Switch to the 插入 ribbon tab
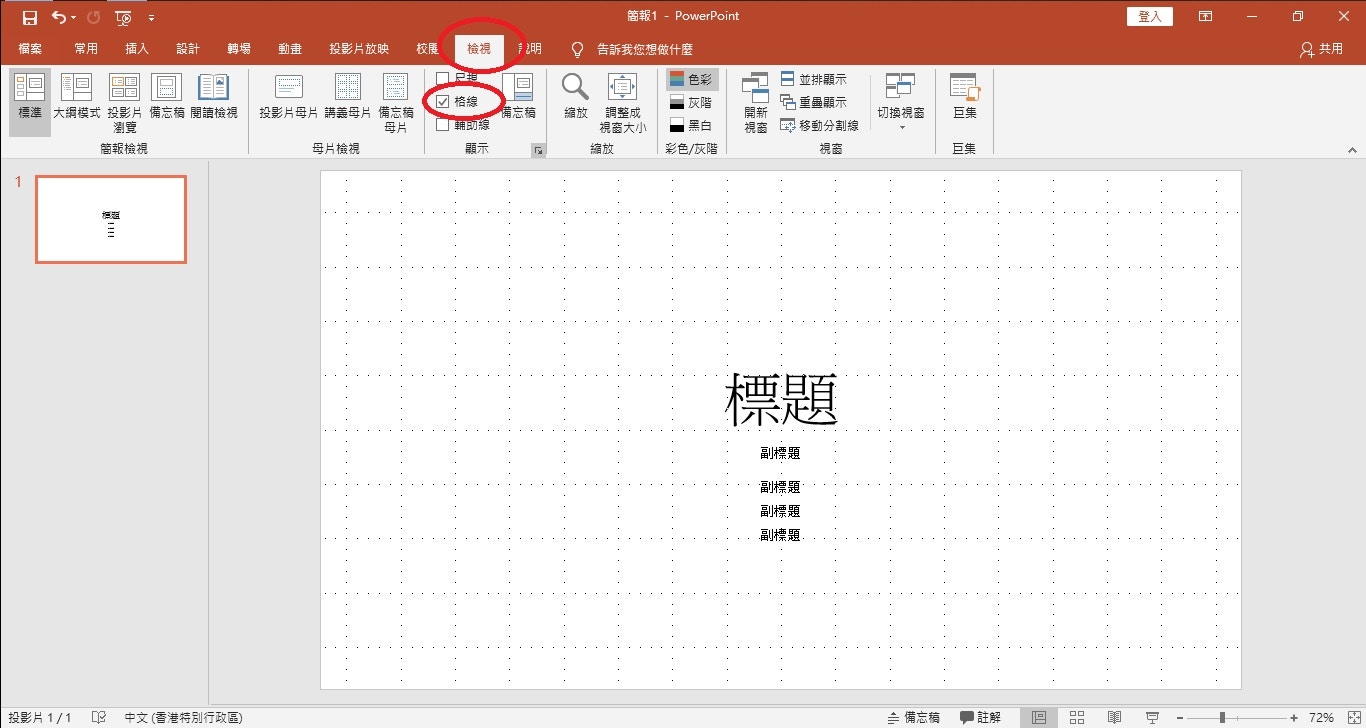 point(136,48)
